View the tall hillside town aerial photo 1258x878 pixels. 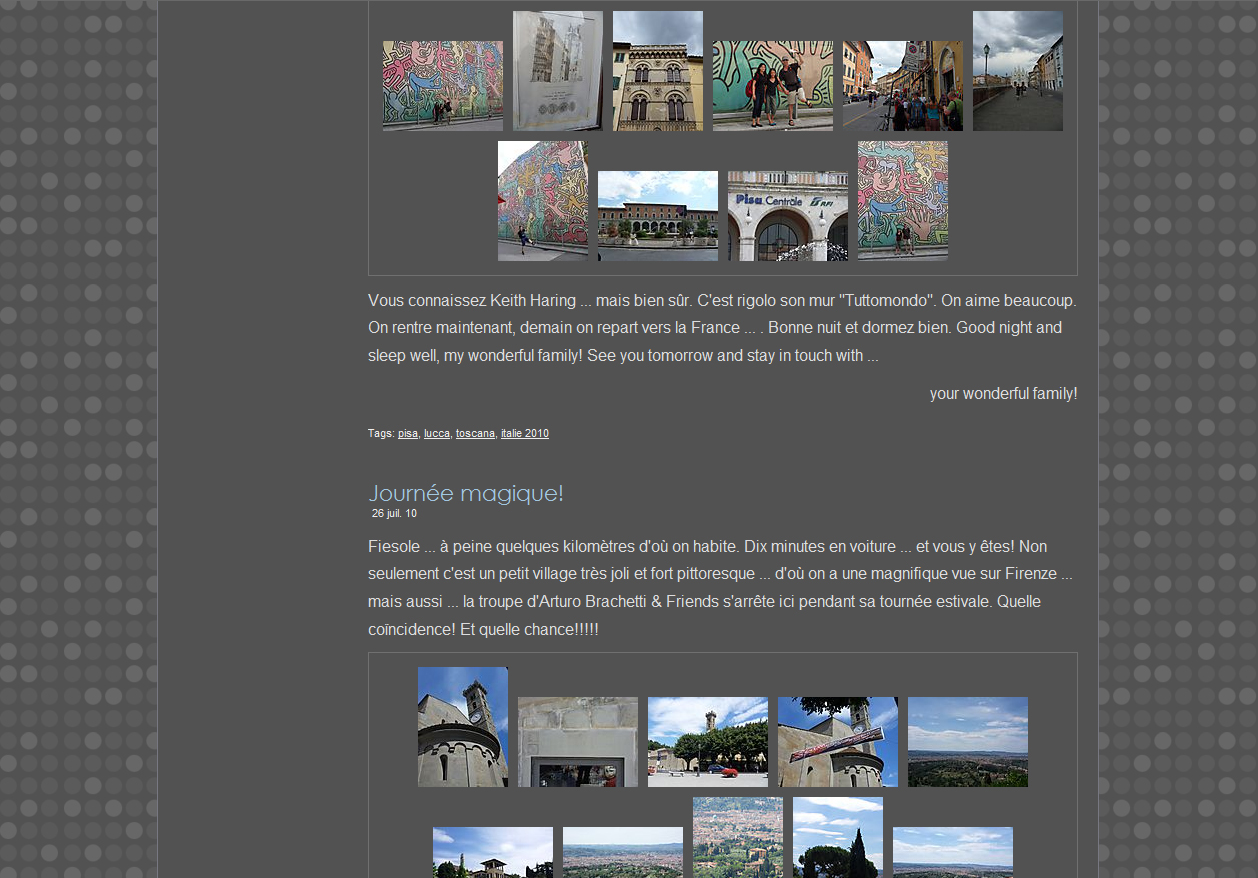click(737, 838)
